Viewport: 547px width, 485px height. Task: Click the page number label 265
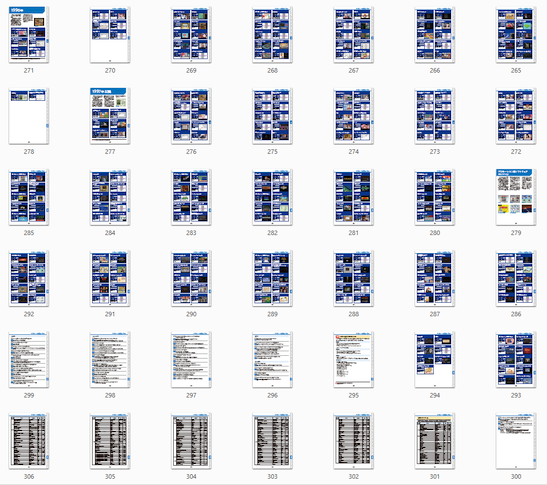tap(516, 70)
